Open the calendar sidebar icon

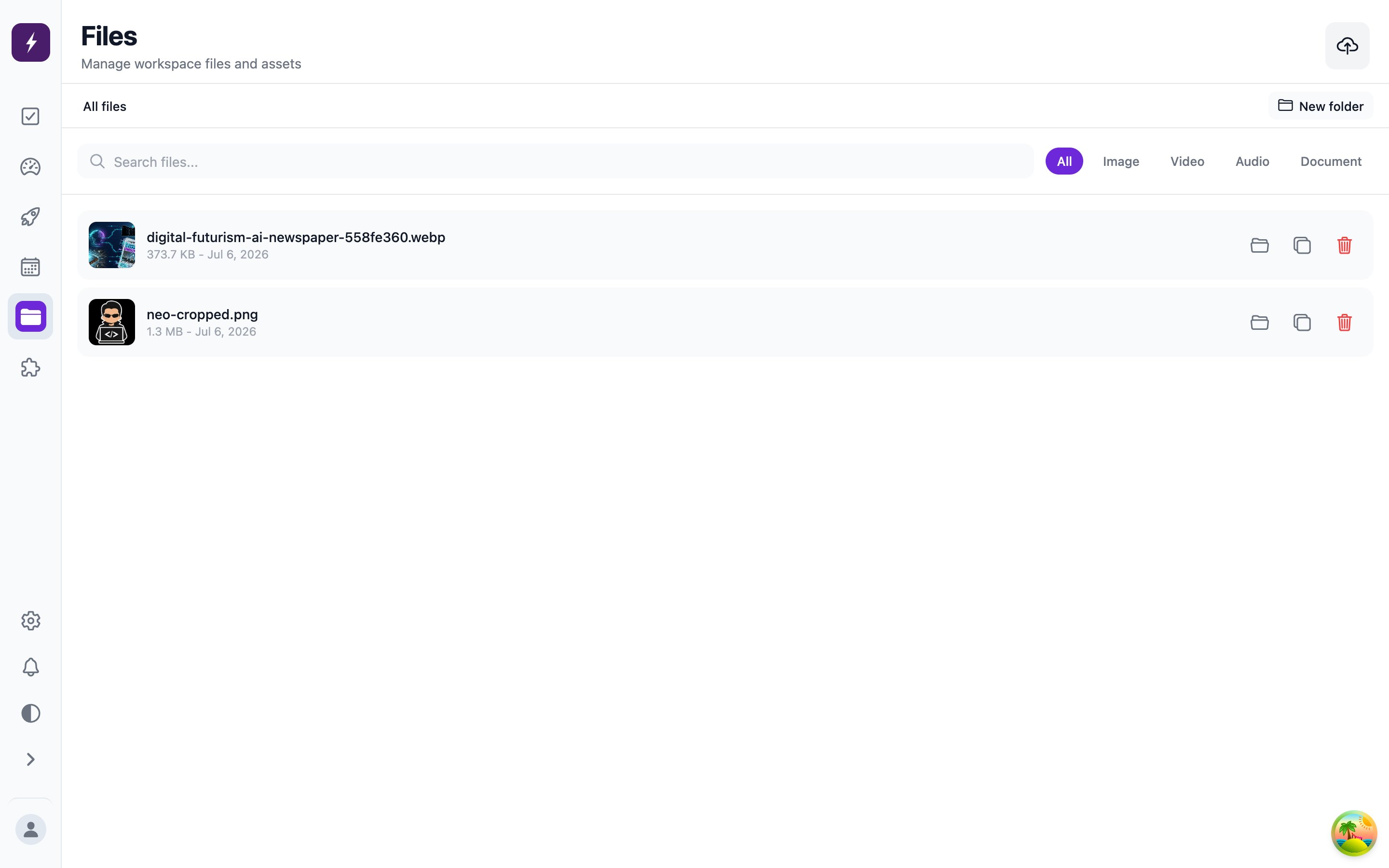click(30, 267)
